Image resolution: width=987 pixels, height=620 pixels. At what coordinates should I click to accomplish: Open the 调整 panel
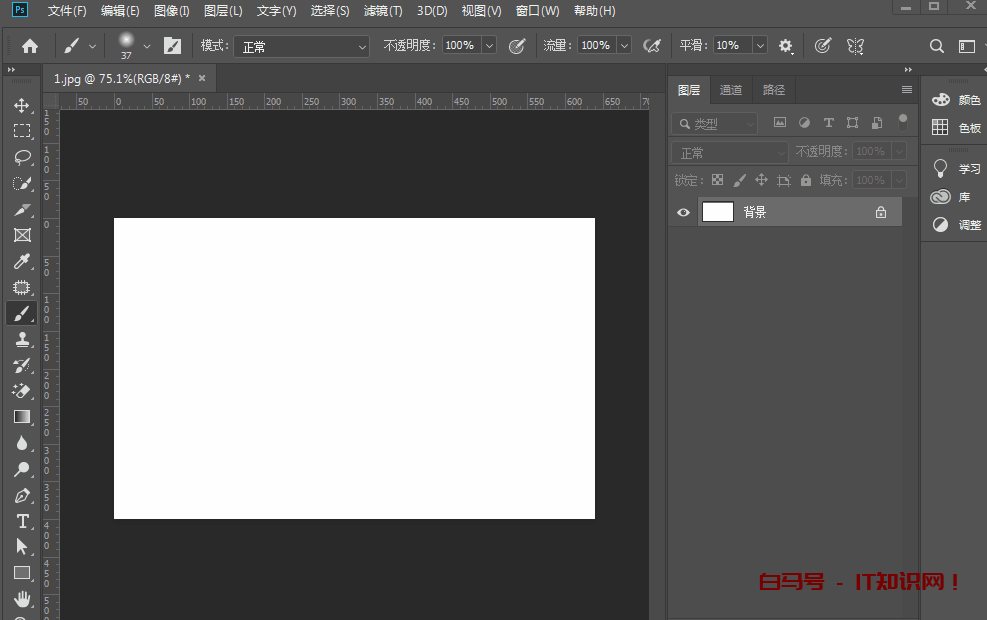(x=956, y=225)
